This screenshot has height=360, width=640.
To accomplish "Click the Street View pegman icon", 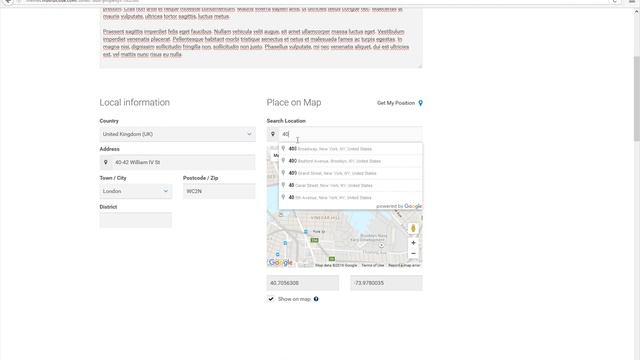I will (x=413, y=229).
